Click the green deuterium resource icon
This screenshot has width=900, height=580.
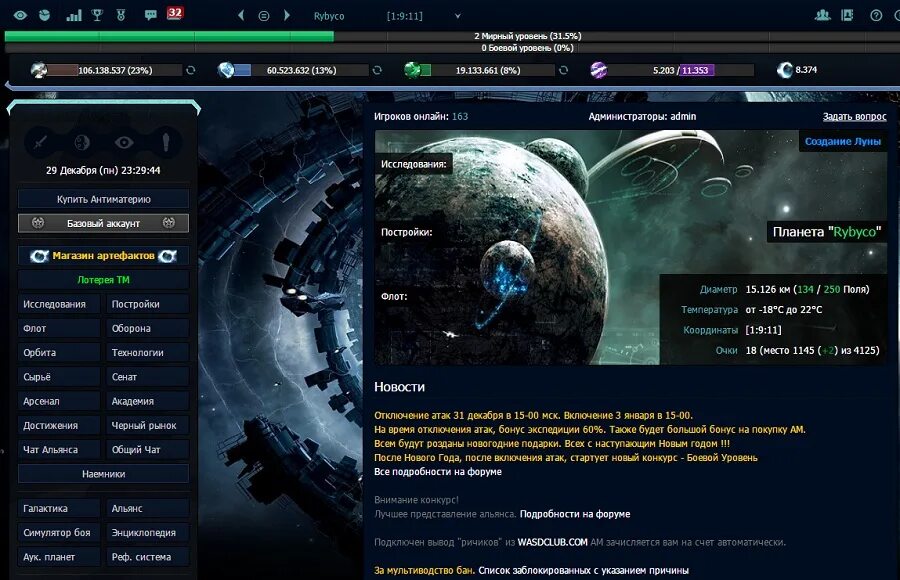(x=412, y=70)
